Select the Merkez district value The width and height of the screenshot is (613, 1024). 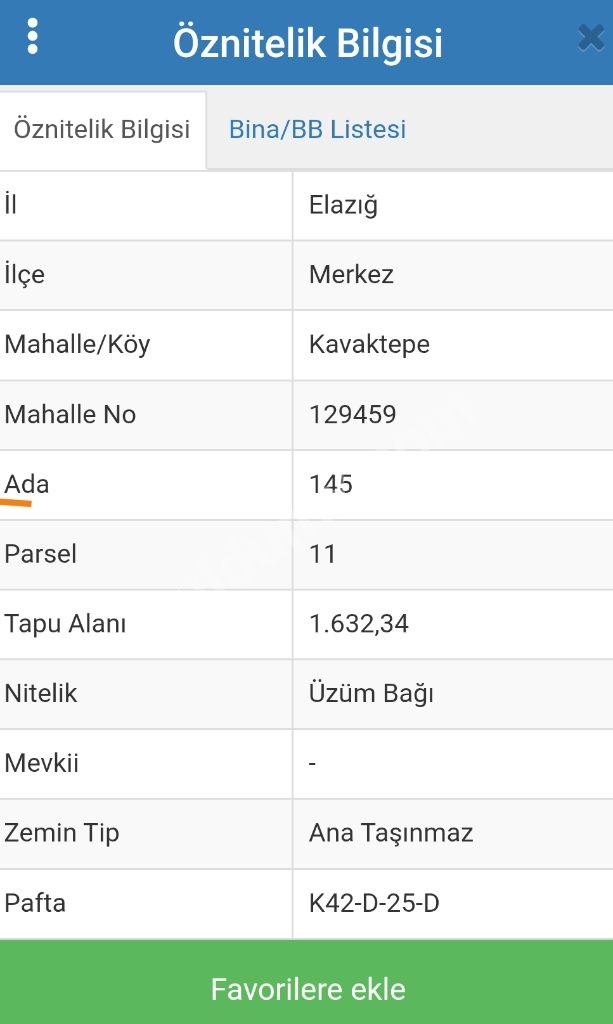pos(351,274)
